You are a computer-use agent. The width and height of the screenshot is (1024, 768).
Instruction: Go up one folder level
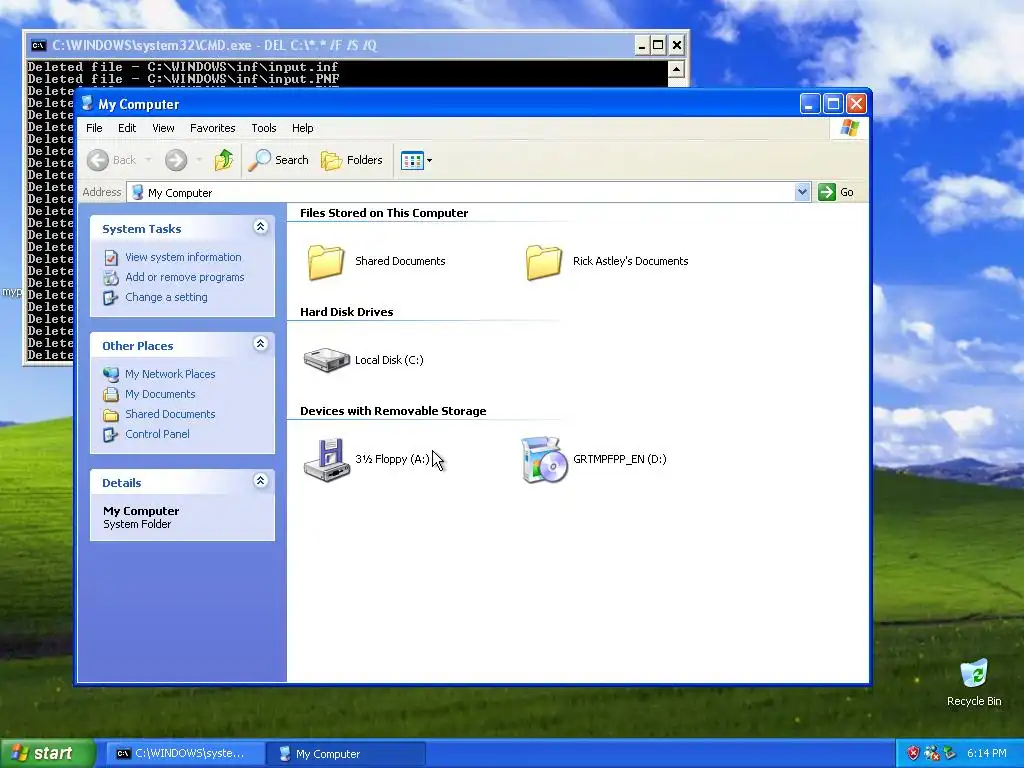coord(223,160)
